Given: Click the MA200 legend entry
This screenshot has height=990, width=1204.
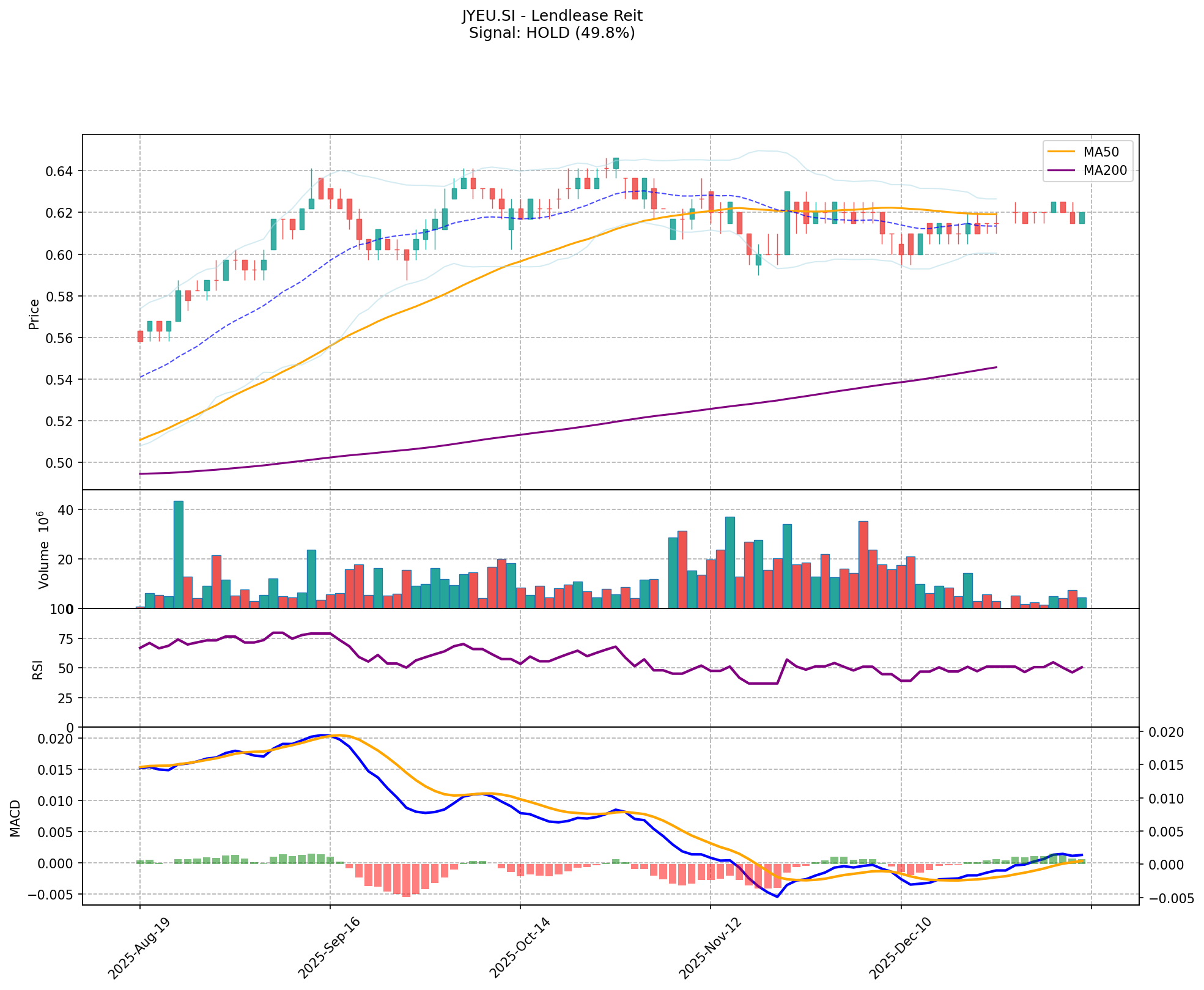Looking at the screenshot, I should [x=1104, y=171].
